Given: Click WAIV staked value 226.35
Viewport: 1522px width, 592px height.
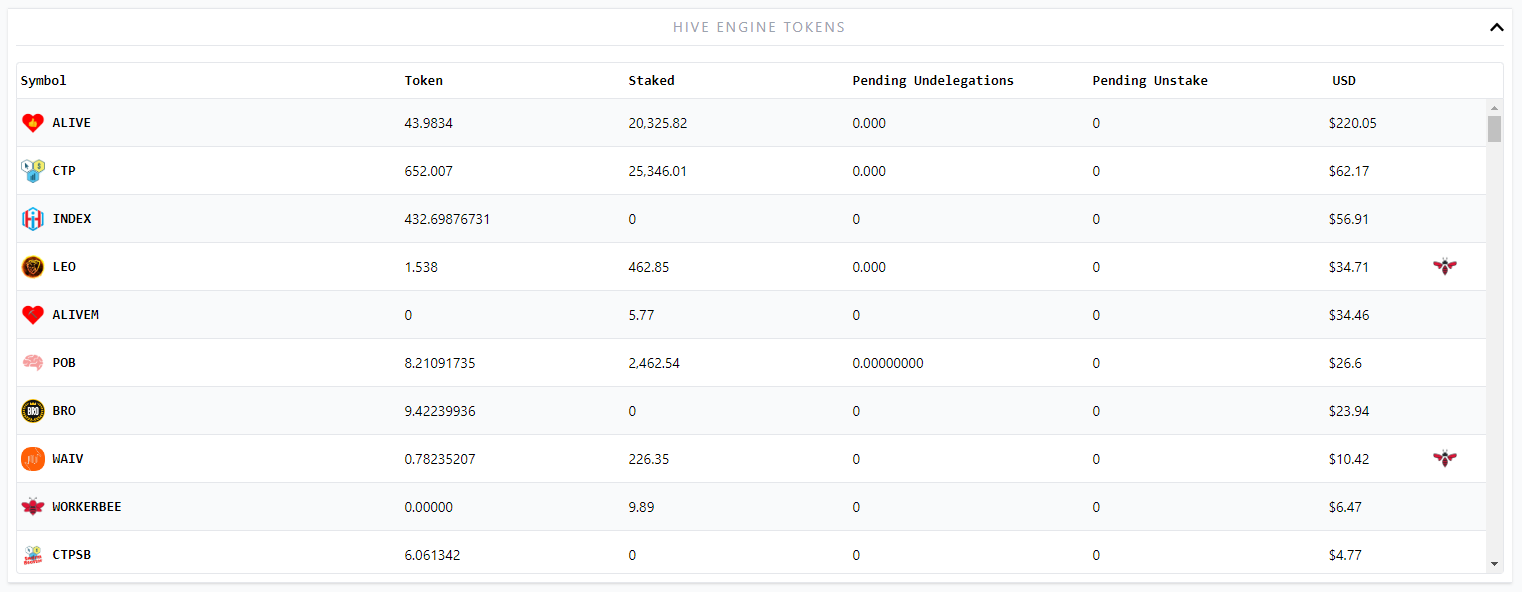Looking at the screenshot, I should coord(649,459).
